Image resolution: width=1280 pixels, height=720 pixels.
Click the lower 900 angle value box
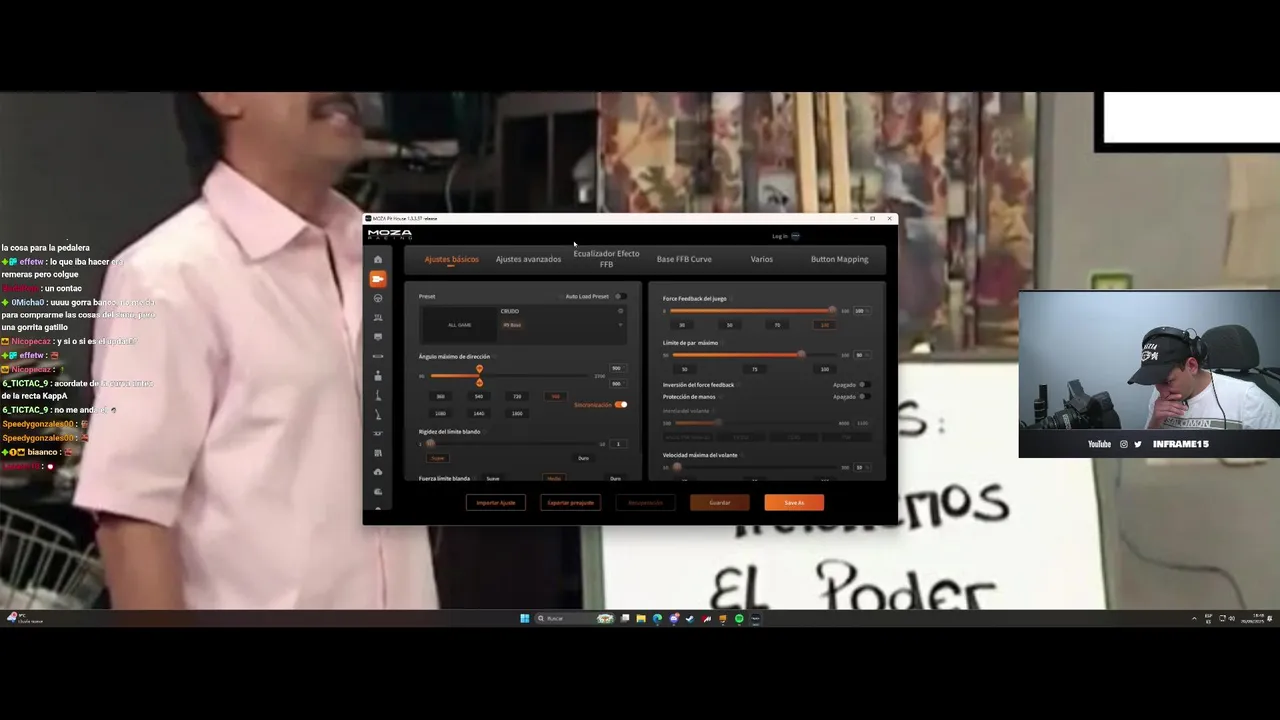pos(618,384)
